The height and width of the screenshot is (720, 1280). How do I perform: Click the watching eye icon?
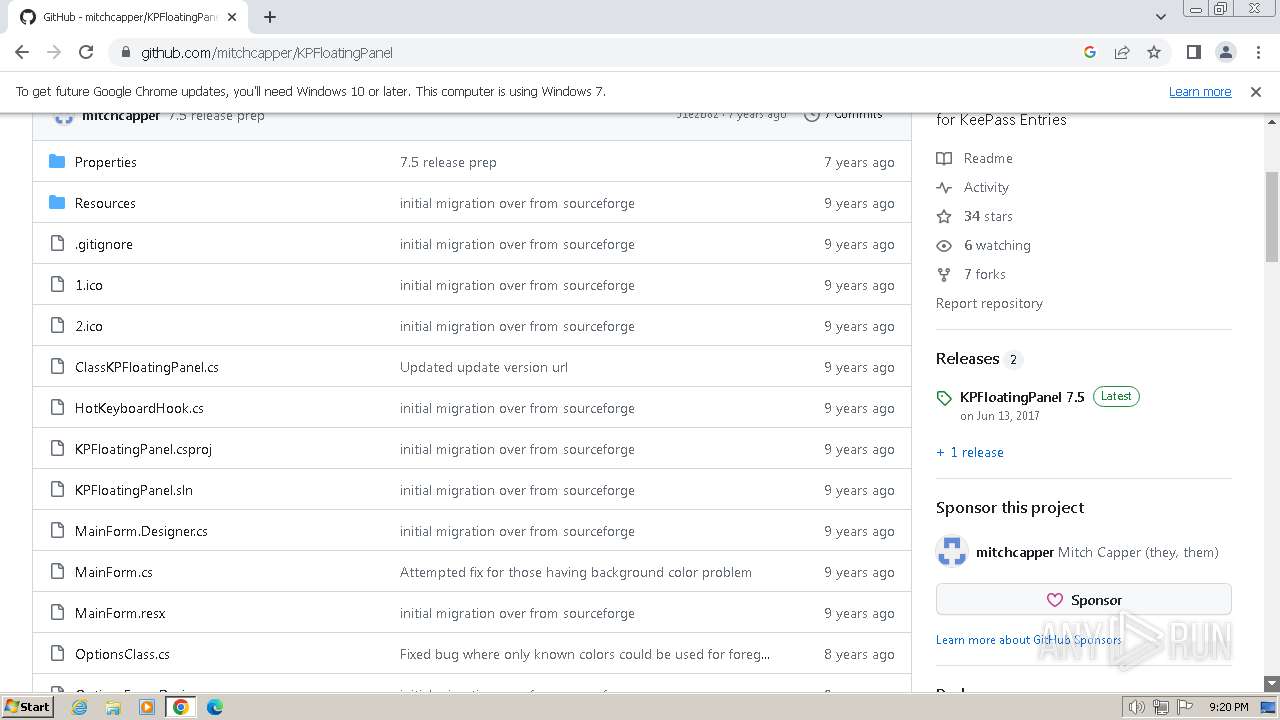(x=944, y=245)
